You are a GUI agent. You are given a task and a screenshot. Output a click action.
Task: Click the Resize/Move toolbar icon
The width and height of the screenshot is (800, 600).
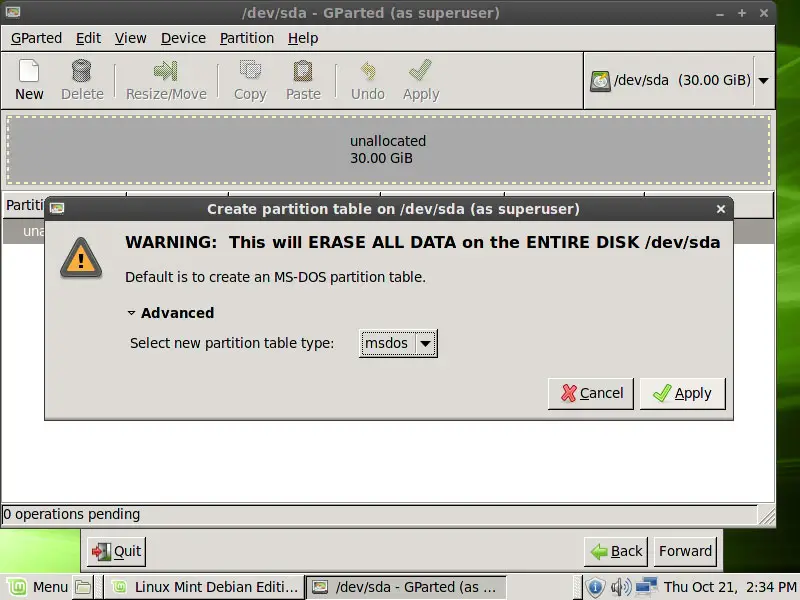coord(166,71)
